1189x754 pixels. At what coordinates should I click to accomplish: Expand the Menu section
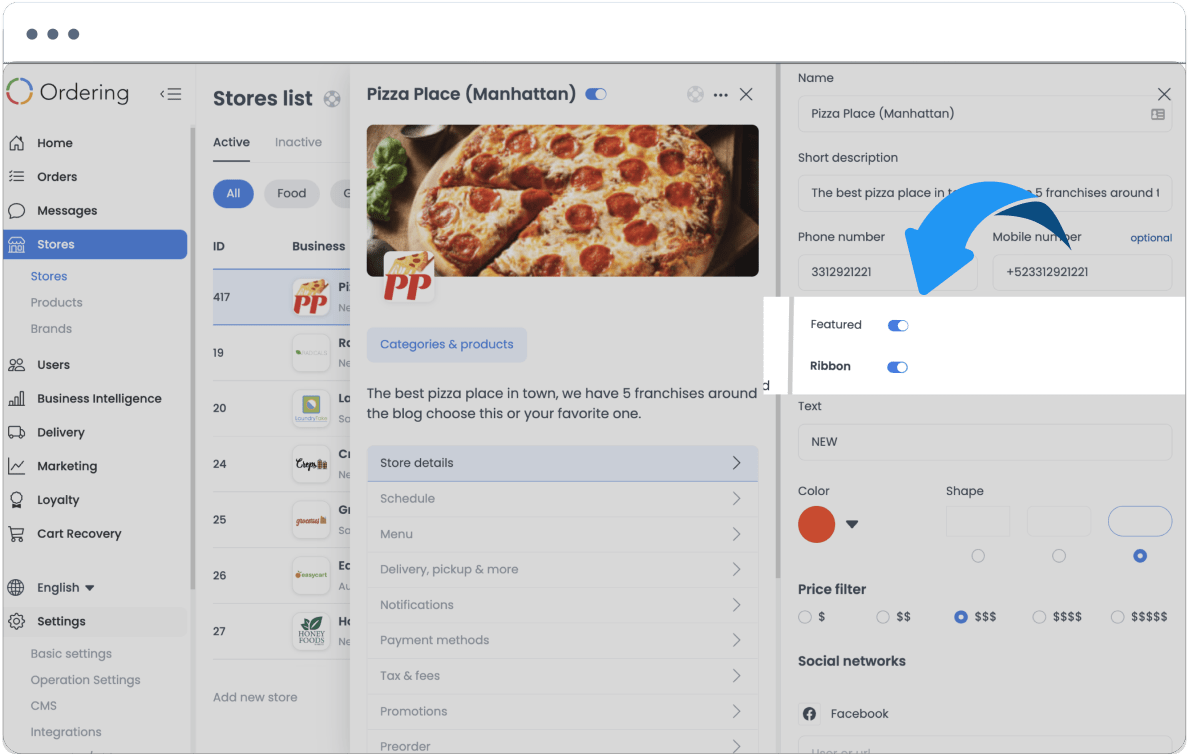(x=563, y=534)
